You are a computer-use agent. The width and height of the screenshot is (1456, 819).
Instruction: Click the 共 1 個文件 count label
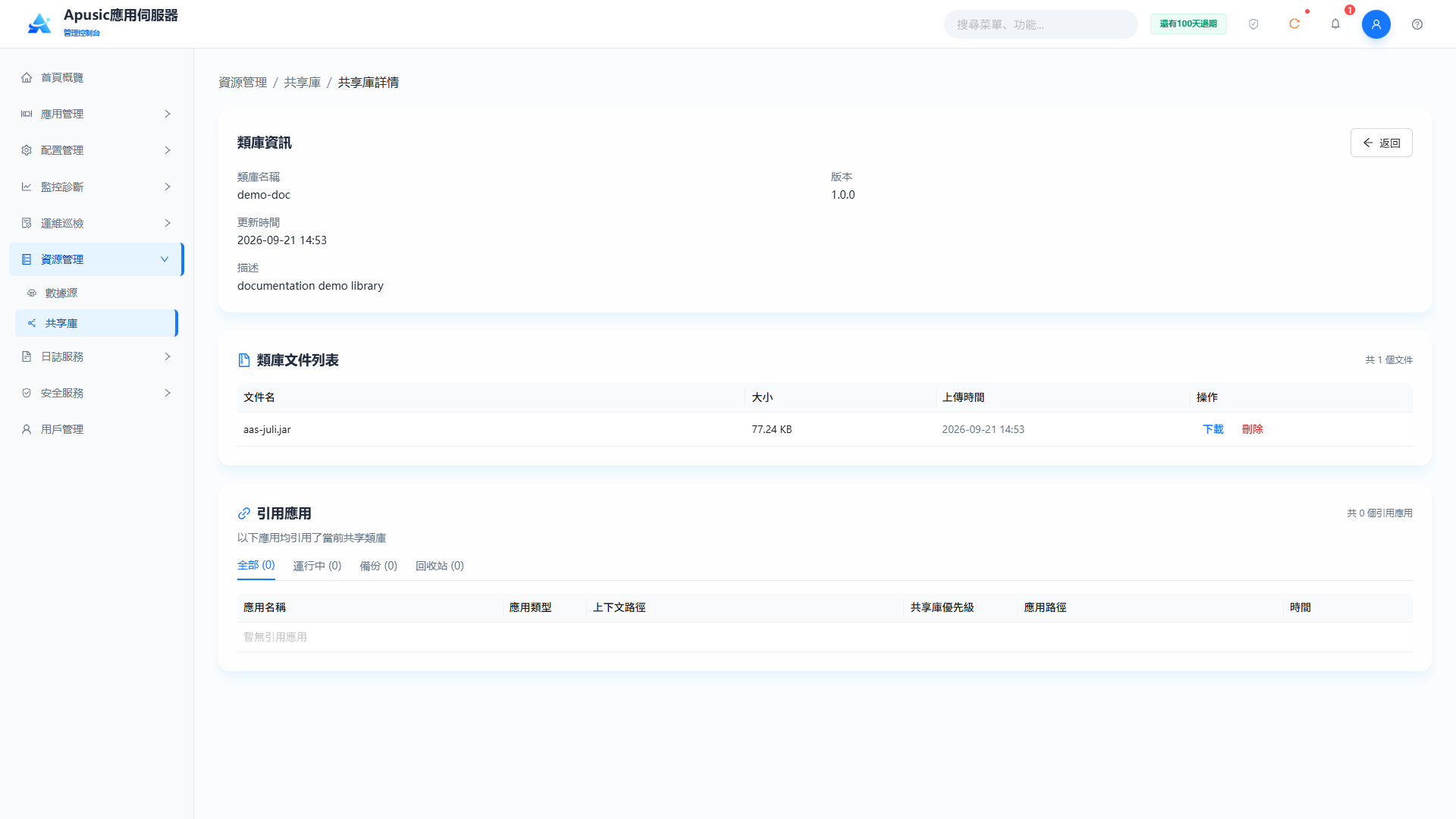[1389, 360]
